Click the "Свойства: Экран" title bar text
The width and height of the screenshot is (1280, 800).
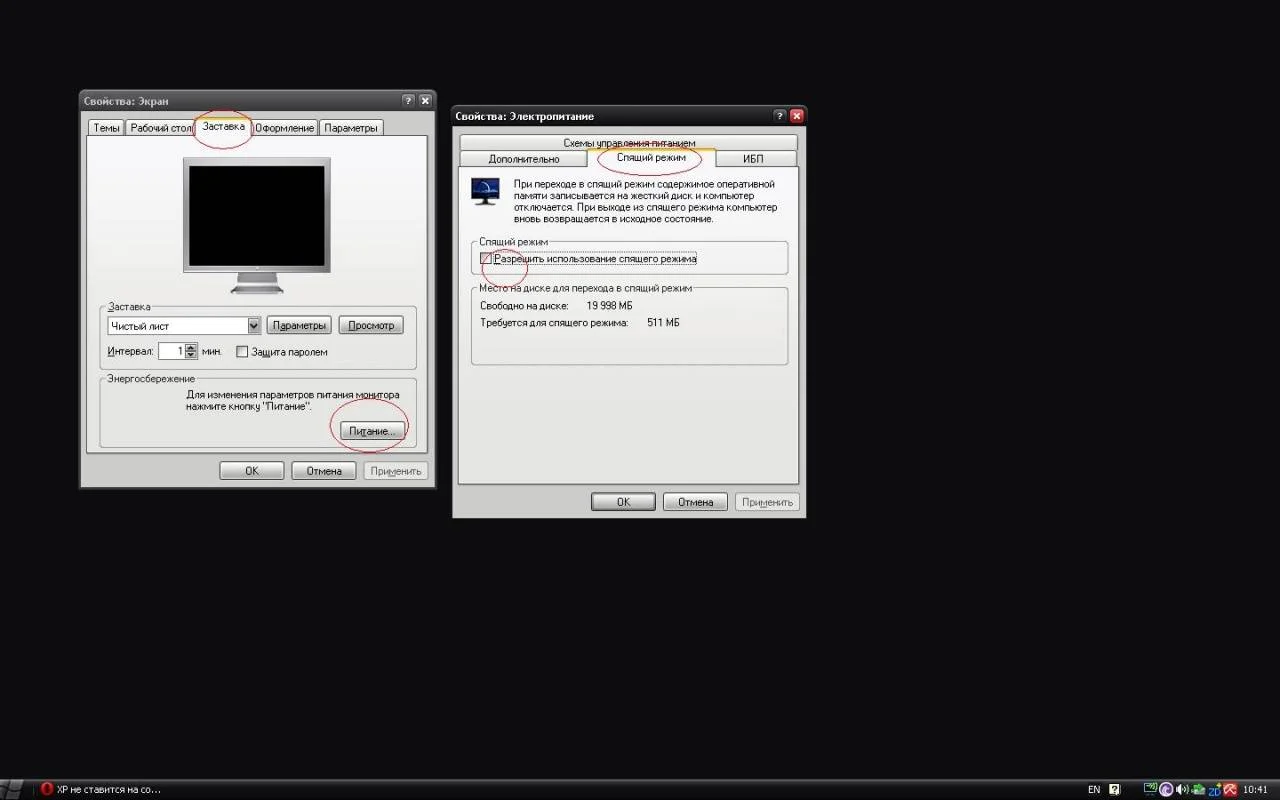(x=126, y=101)
